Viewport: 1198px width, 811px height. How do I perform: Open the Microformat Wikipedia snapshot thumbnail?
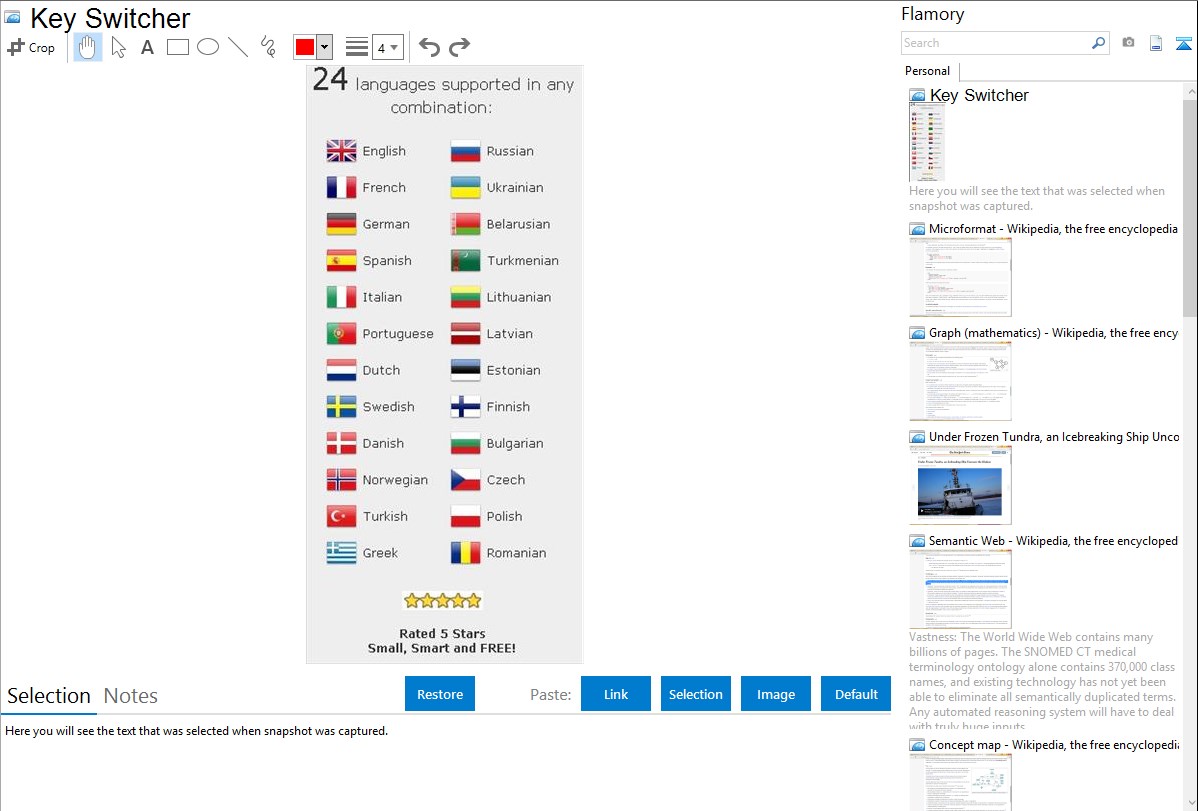[960, 277]
